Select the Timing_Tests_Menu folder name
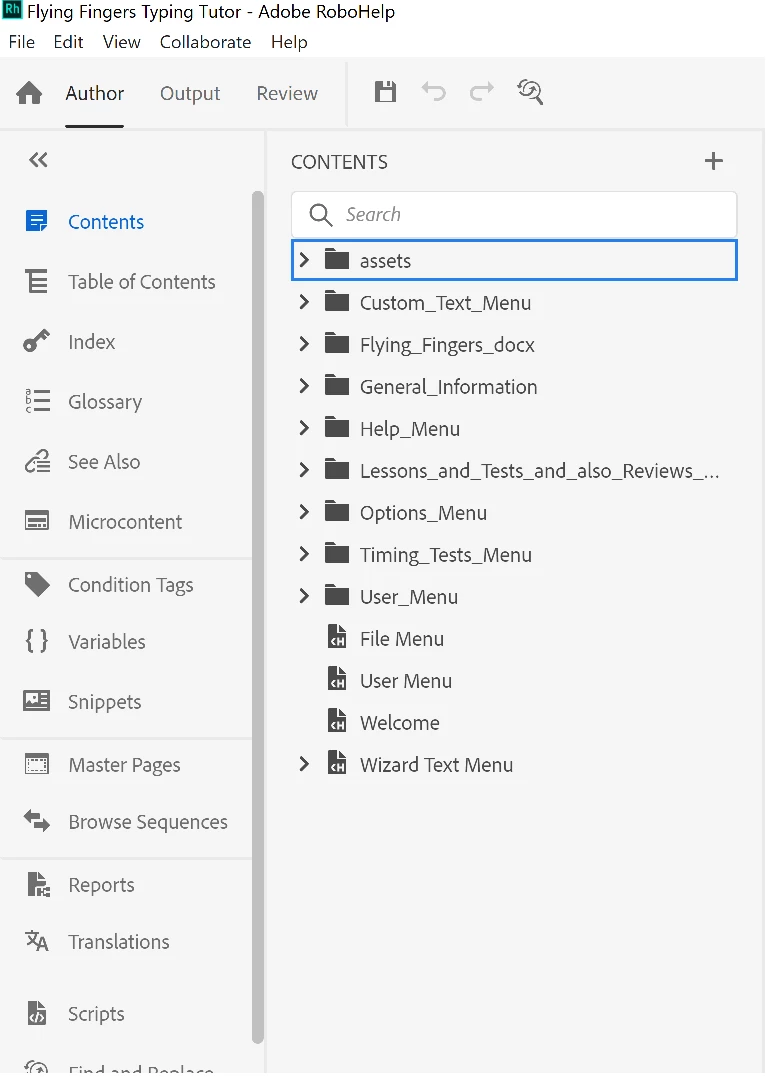The image size is (766, 1077). [x=446, y=555]
